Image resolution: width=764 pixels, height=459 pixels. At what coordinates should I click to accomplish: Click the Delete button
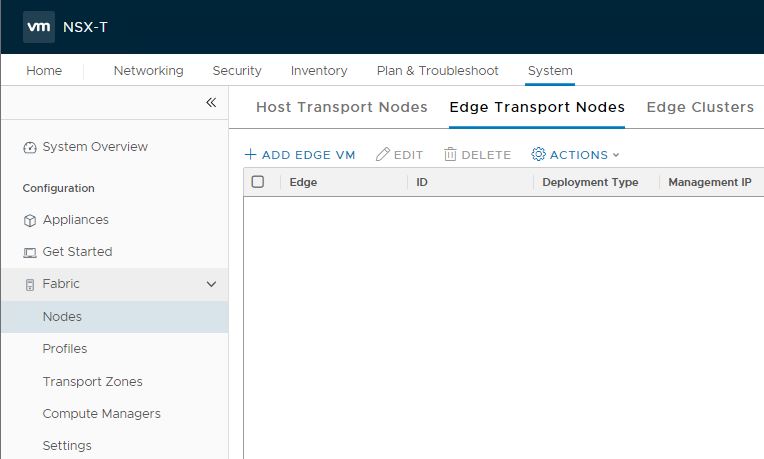pyautogui.click(x=477, y=155)
